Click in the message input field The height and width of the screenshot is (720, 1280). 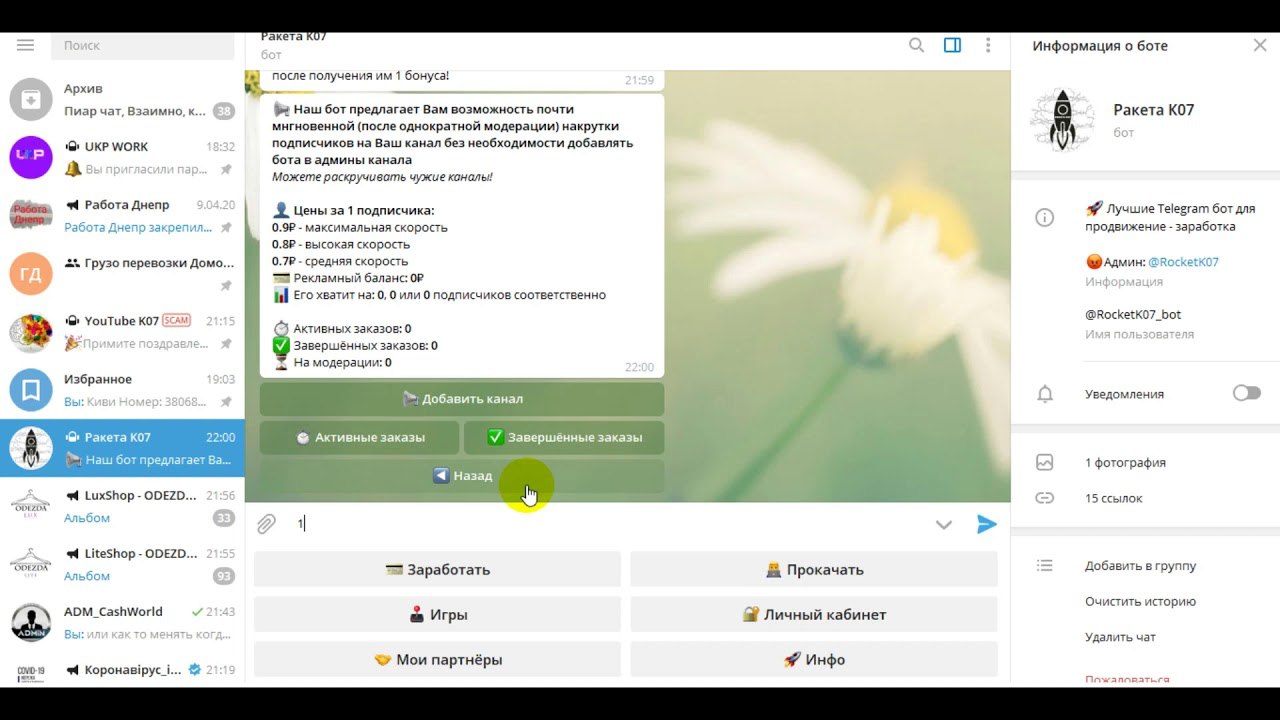point(608,524)
